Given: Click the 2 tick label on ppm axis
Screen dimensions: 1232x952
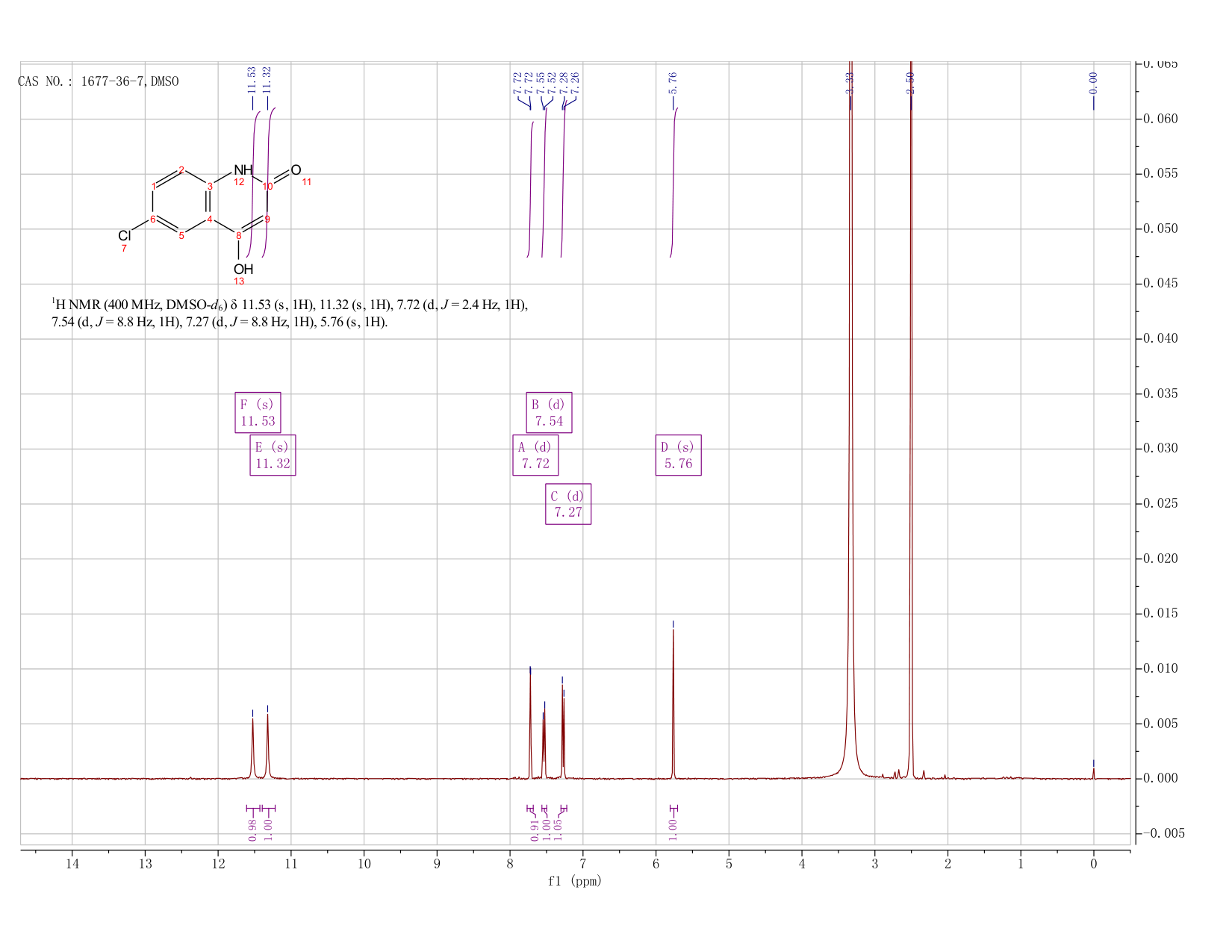Looking at the screenshot, I should (948, 864).
